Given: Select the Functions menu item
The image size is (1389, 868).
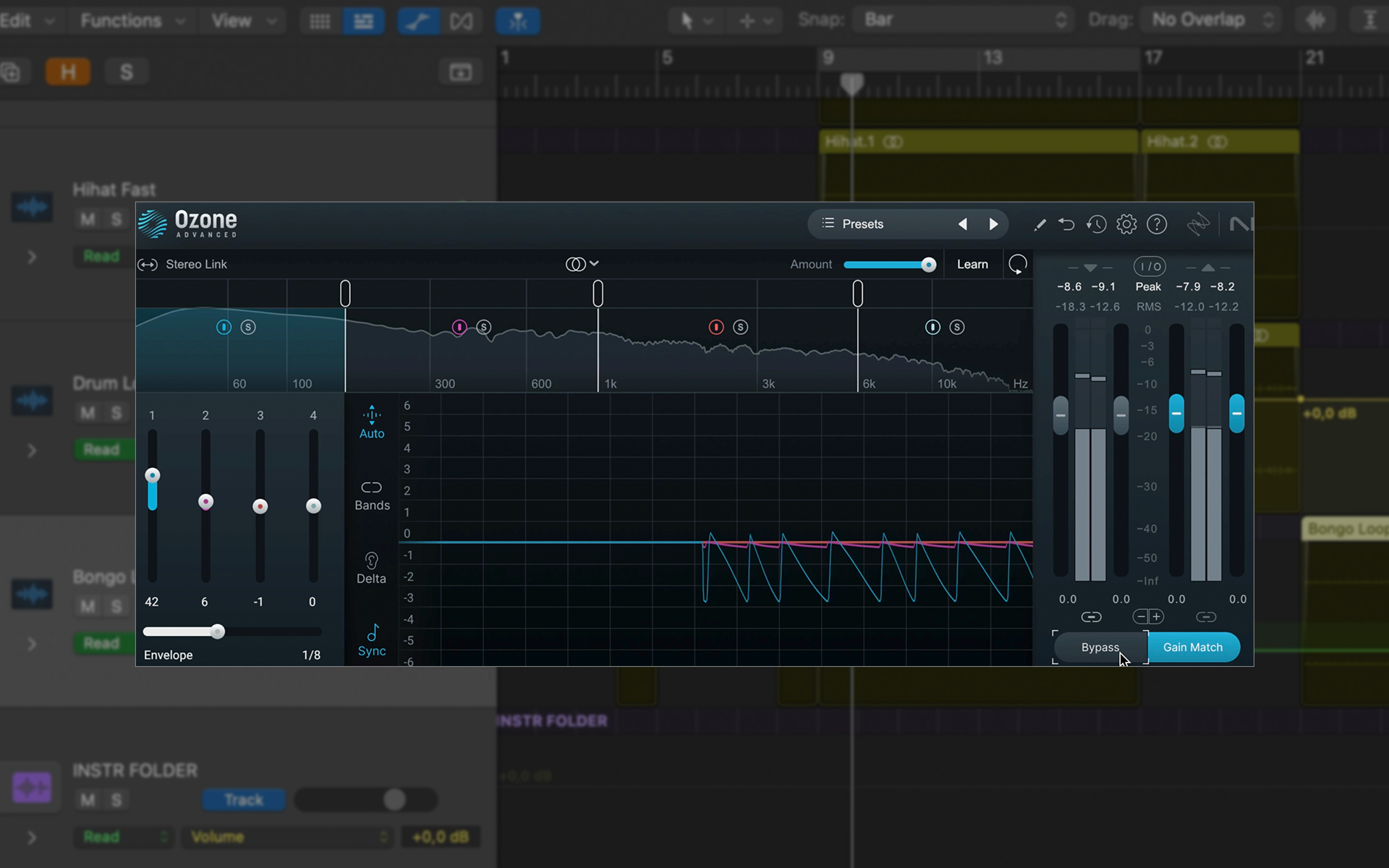Looking at the screenshot, I should point(121,20).
